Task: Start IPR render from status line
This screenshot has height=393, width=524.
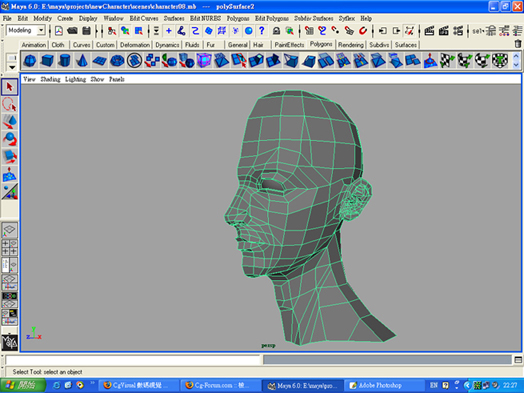Action: point(443,31)
